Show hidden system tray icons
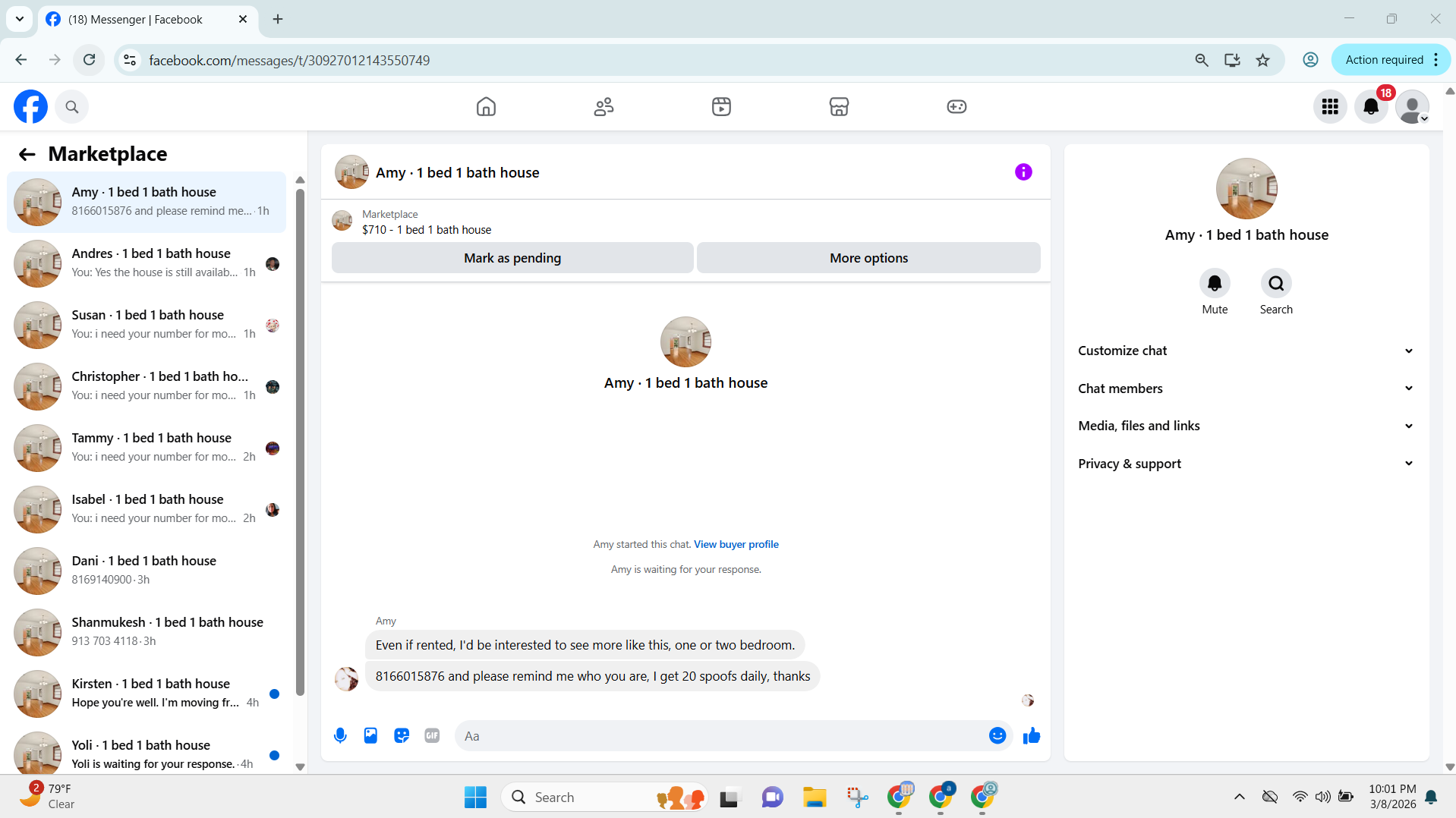The width and height of the screenshot is (1456, 818). 1239,797
